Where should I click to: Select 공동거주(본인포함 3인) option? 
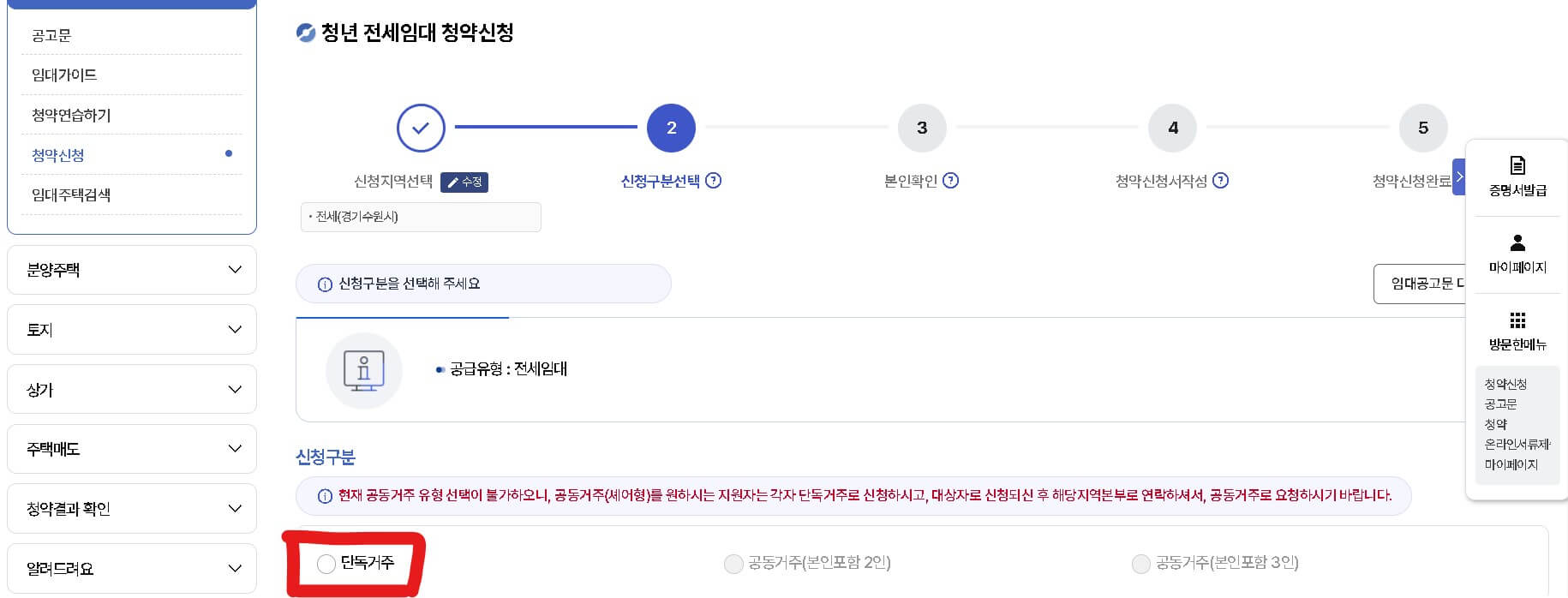(x=1141, y=564)
